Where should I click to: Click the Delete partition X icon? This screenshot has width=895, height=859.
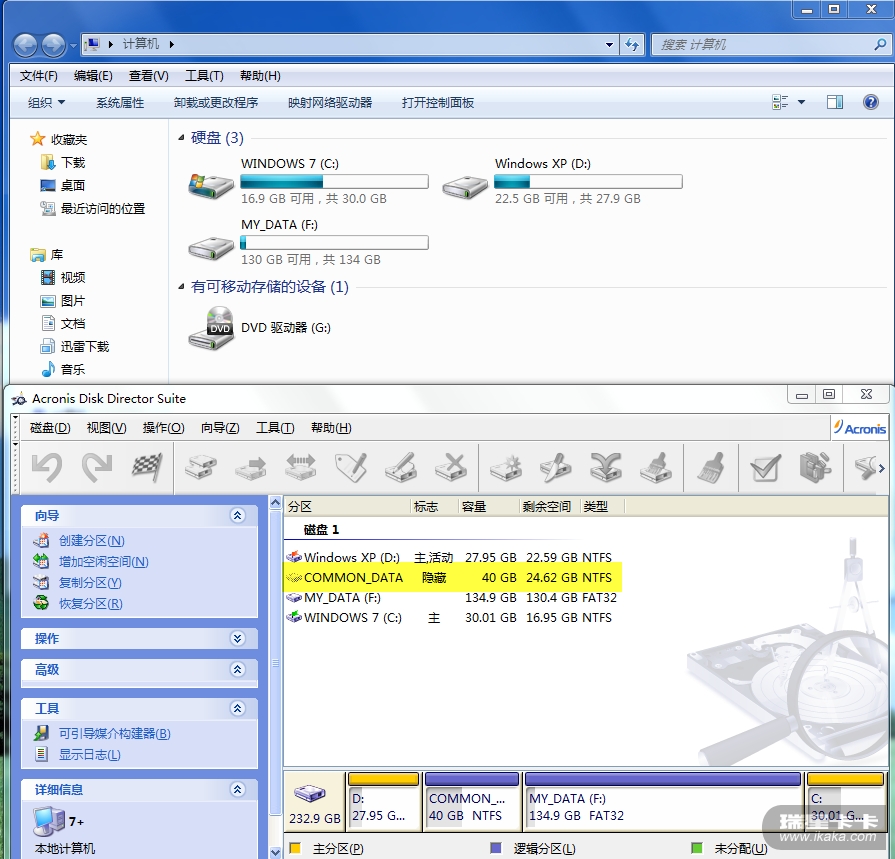451,468
